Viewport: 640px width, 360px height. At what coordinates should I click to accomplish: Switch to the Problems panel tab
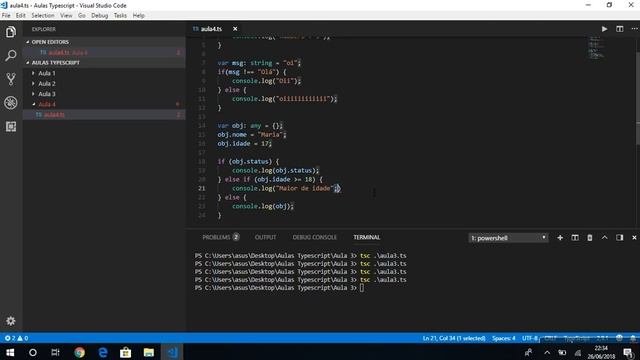click(220, 237)
